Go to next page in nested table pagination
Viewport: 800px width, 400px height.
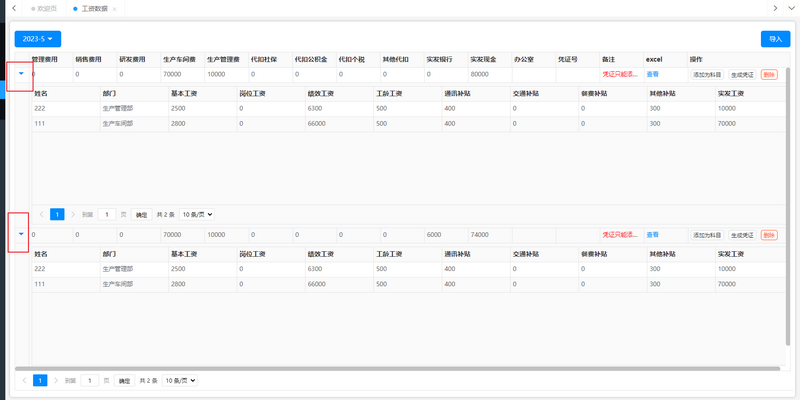pos(73,214)
